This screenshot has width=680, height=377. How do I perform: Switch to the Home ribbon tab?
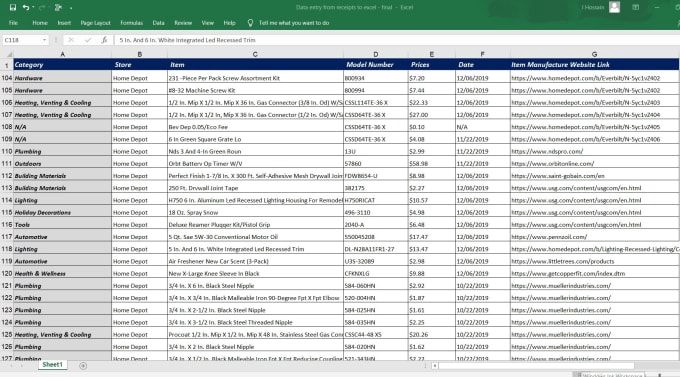(40, 23)
